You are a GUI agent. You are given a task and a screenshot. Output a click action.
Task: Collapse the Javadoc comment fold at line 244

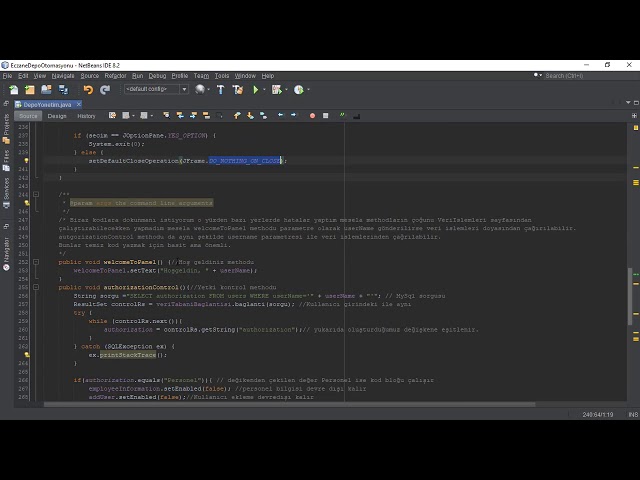click(x=36, y=194)
